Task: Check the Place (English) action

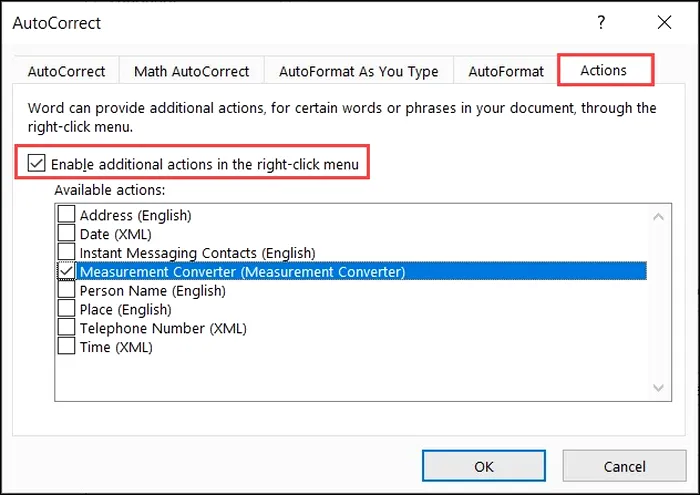Action: point(66,309)
